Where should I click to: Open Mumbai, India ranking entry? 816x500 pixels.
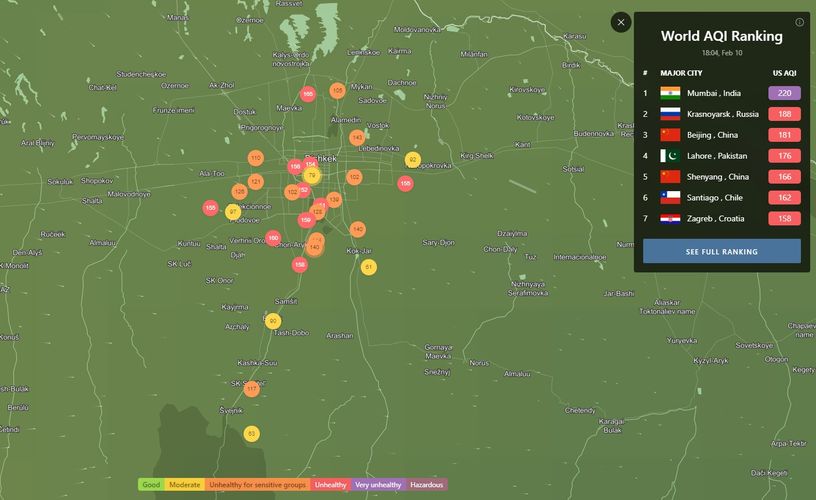(x=714, y=93)
